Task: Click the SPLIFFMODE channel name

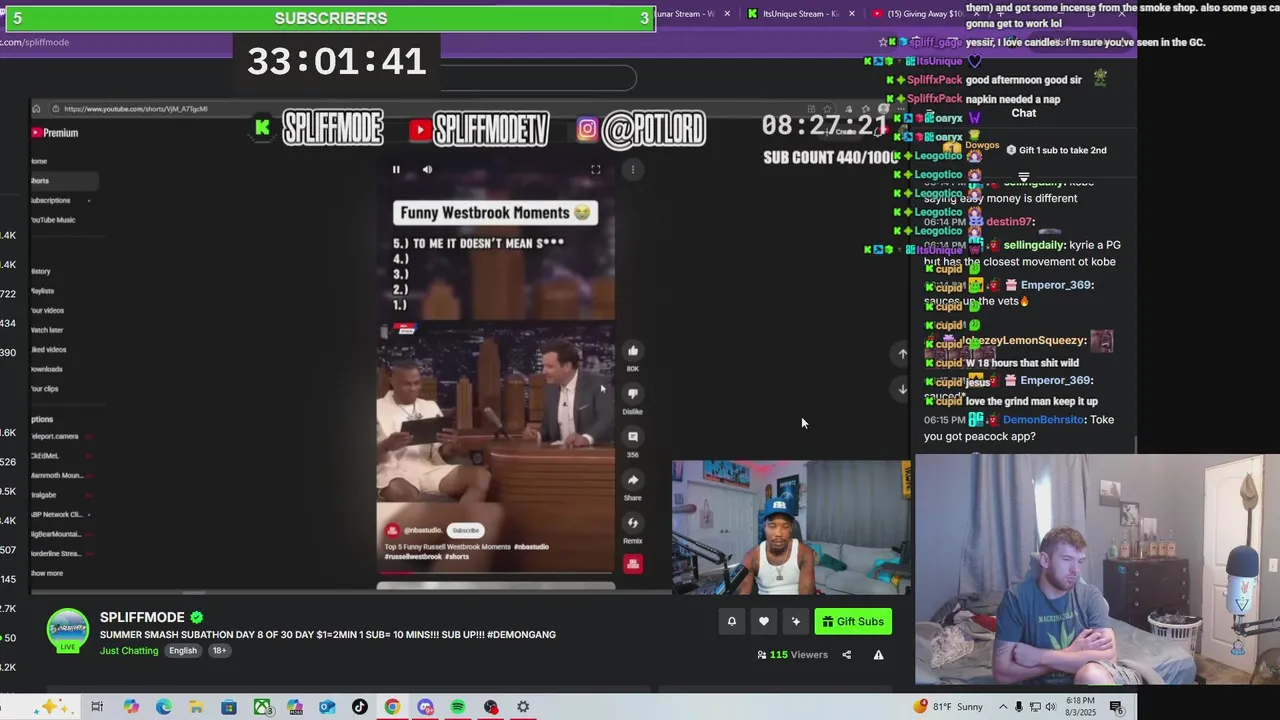Action: pos(142,617)
